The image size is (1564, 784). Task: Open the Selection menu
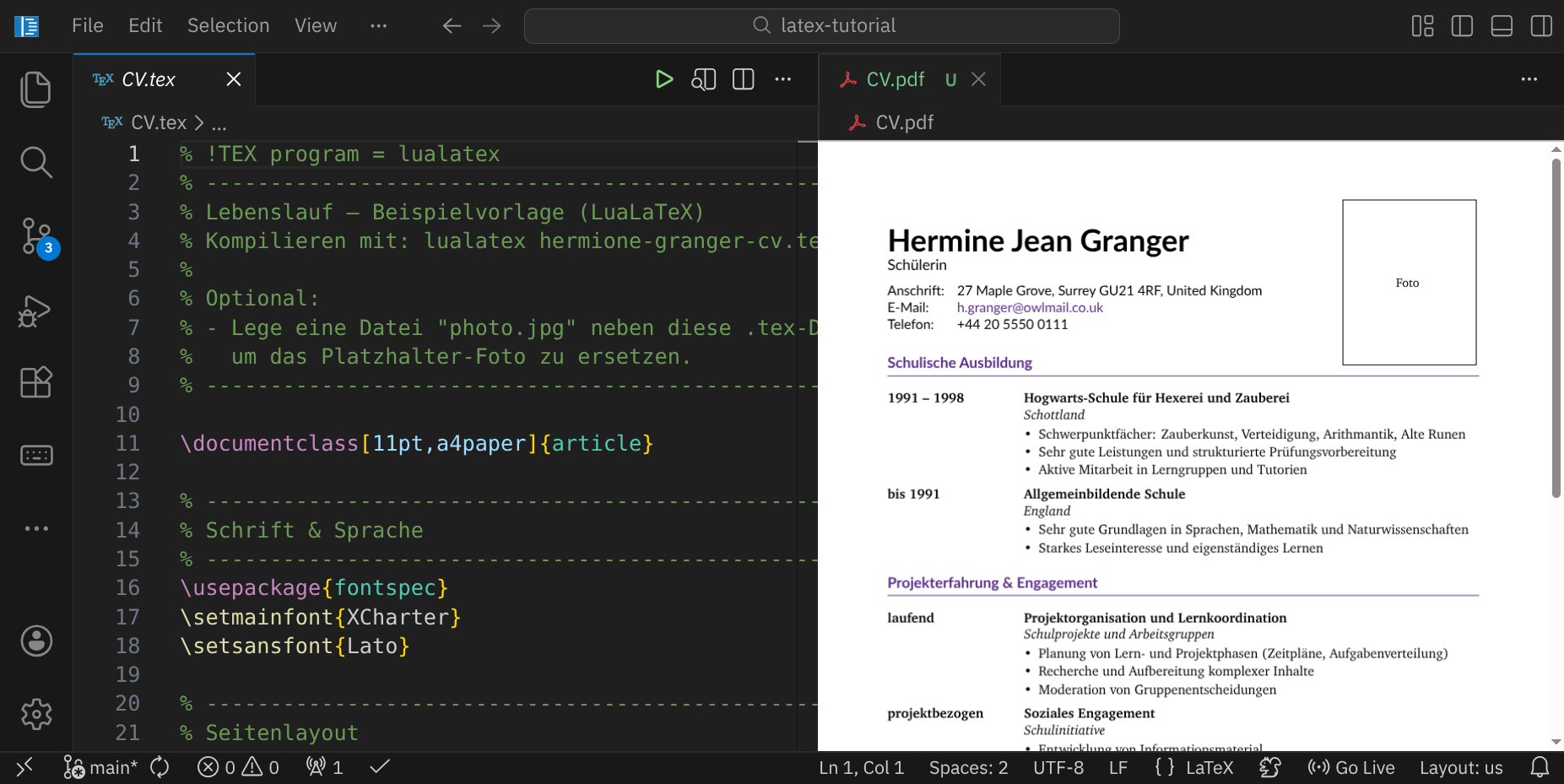point(228,26)
